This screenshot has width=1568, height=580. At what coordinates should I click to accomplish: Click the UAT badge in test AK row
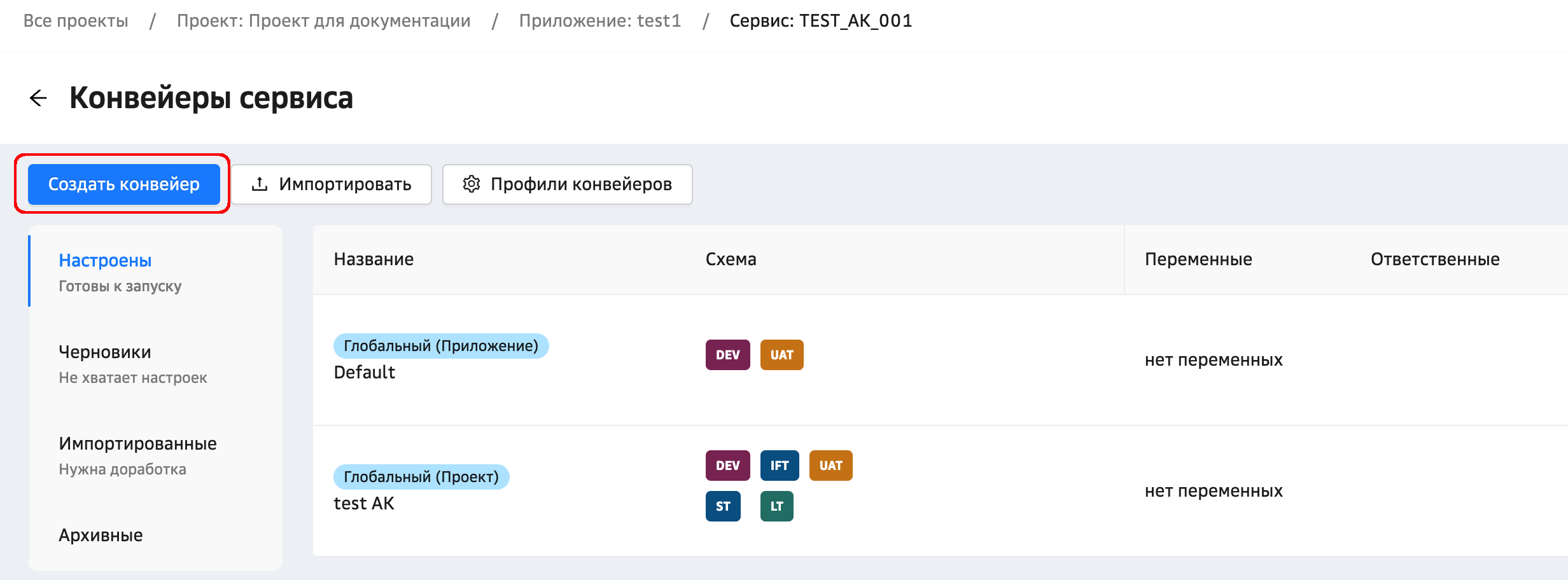click(x=830, y=466)
